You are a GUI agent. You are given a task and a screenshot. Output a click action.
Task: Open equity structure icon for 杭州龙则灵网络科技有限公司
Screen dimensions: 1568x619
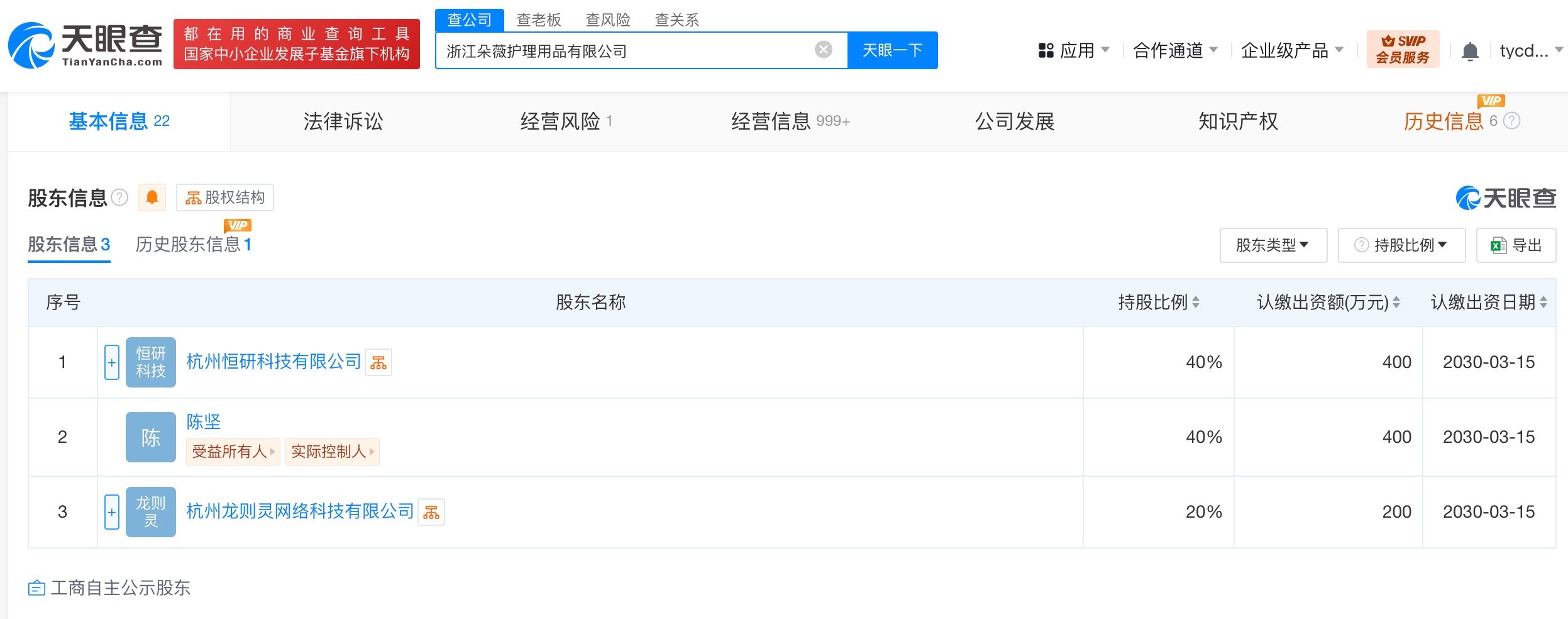pos(431,512)
